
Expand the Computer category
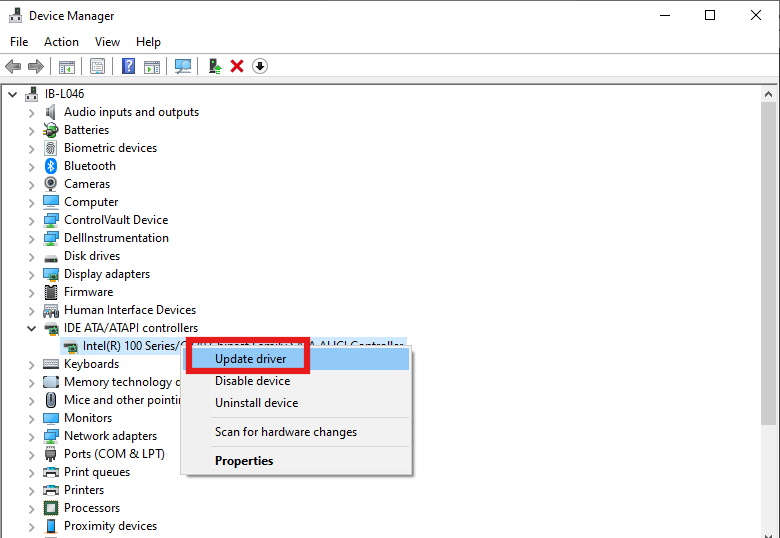coord(31,202)
